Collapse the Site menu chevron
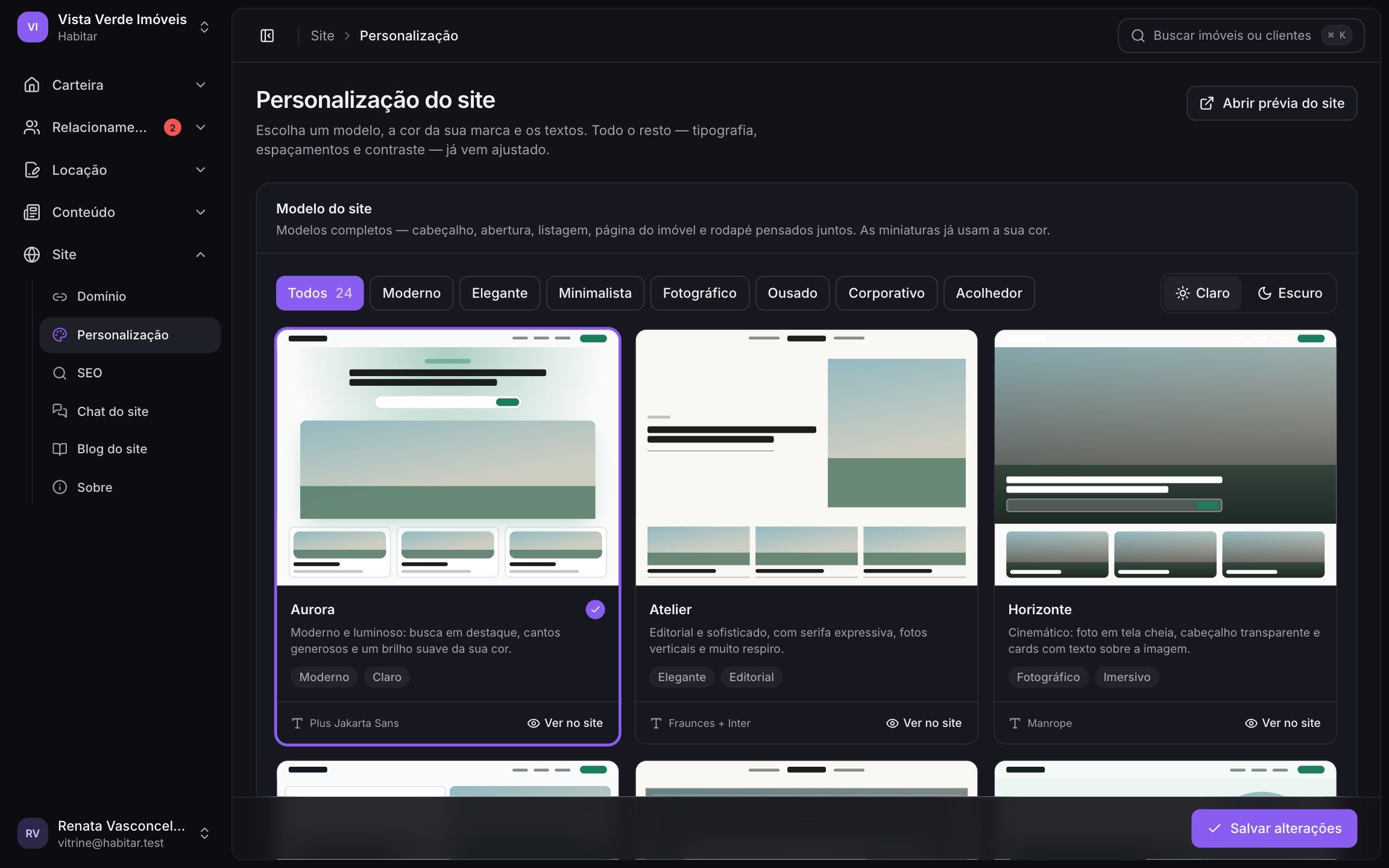This screenshot has height=868, width=1389. coord(201,254)
